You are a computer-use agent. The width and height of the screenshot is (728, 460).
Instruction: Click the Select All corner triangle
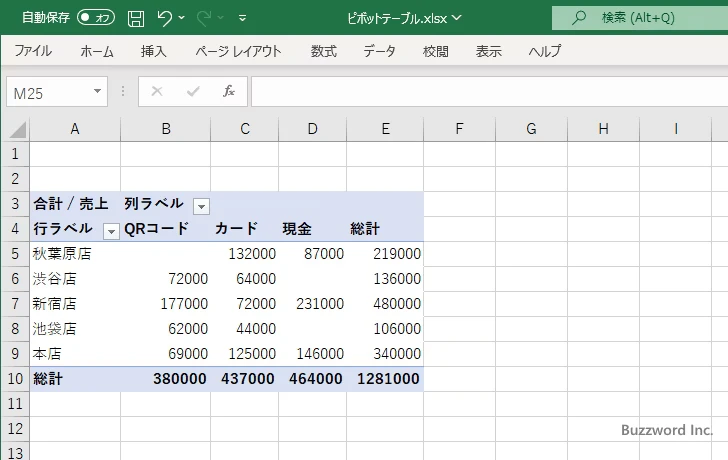pyautogui.click(x=17, y=130)
